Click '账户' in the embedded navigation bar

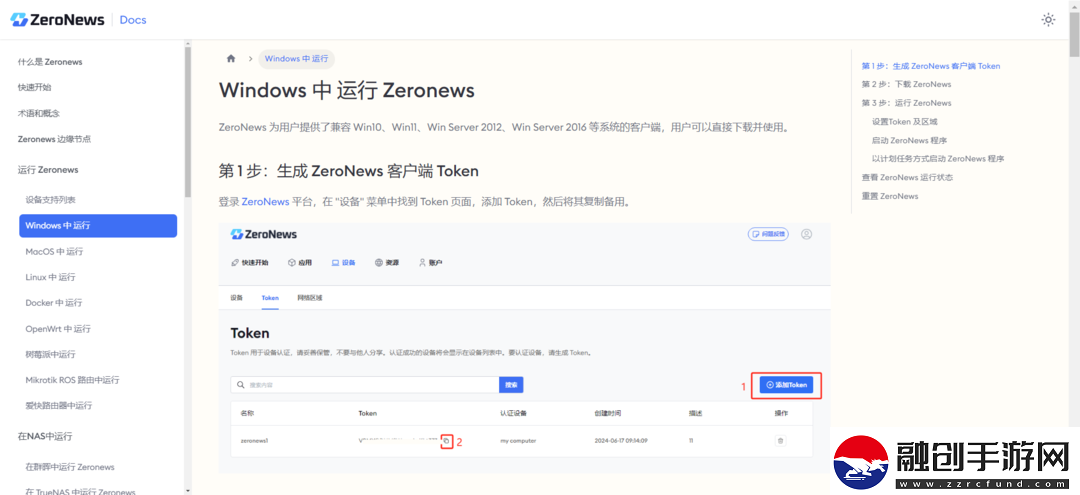pos(430,263)
